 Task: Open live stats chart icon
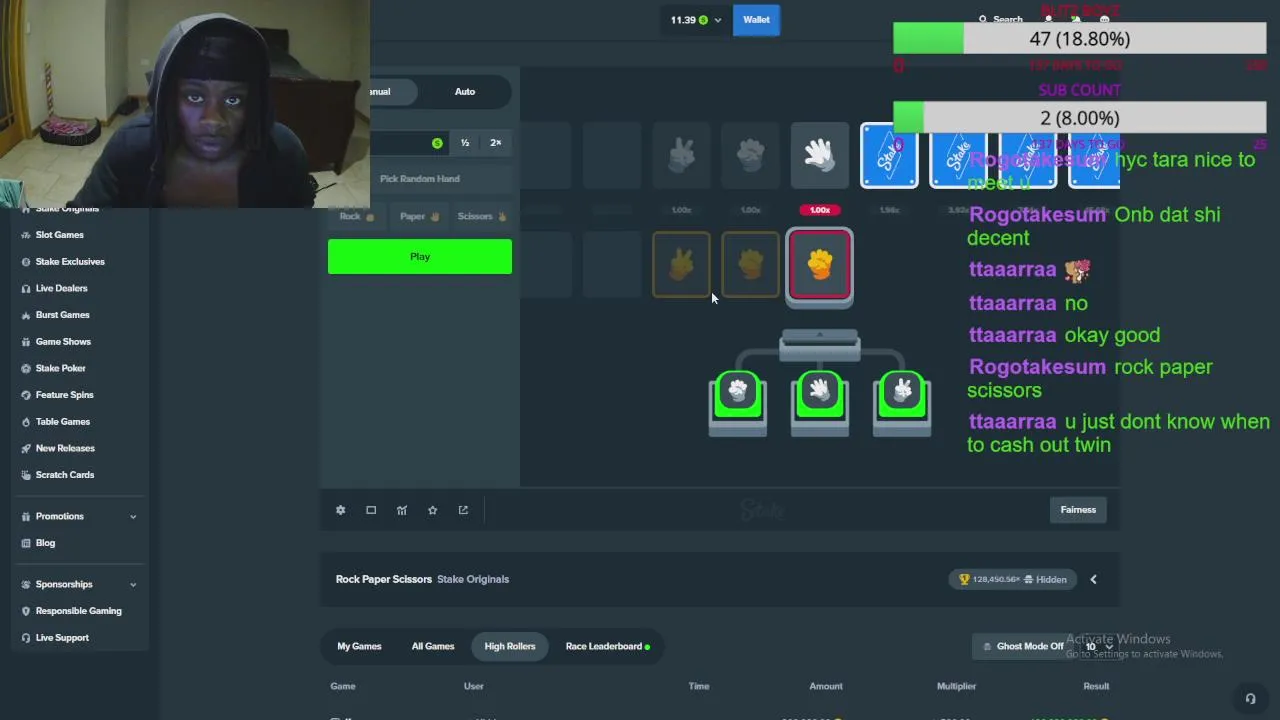[402, 510]
